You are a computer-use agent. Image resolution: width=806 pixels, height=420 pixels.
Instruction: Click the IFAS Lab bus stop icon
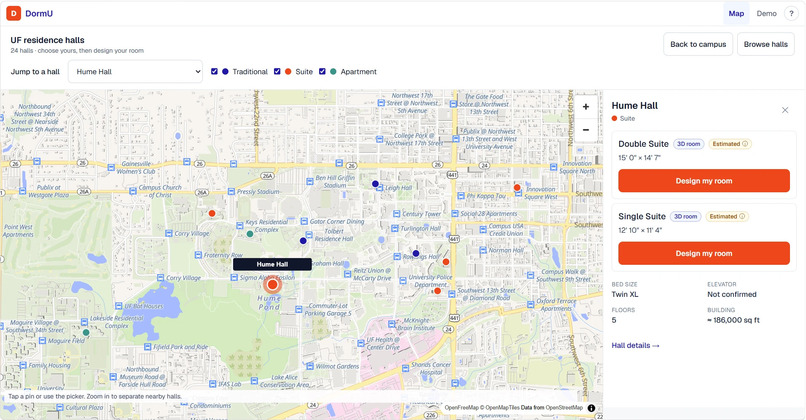(x=211, y=384)
